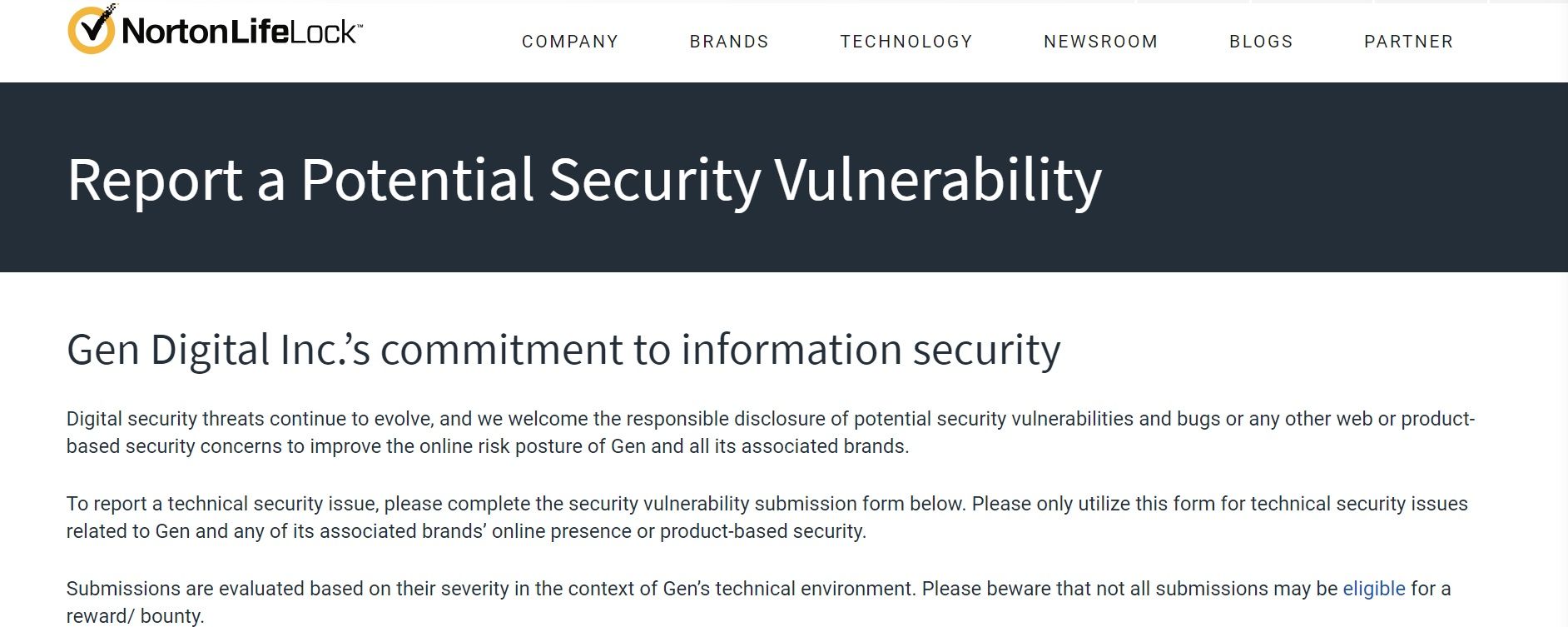Click the submissions evaluation paragraph
1568x627 pixels.
[583, 588]
